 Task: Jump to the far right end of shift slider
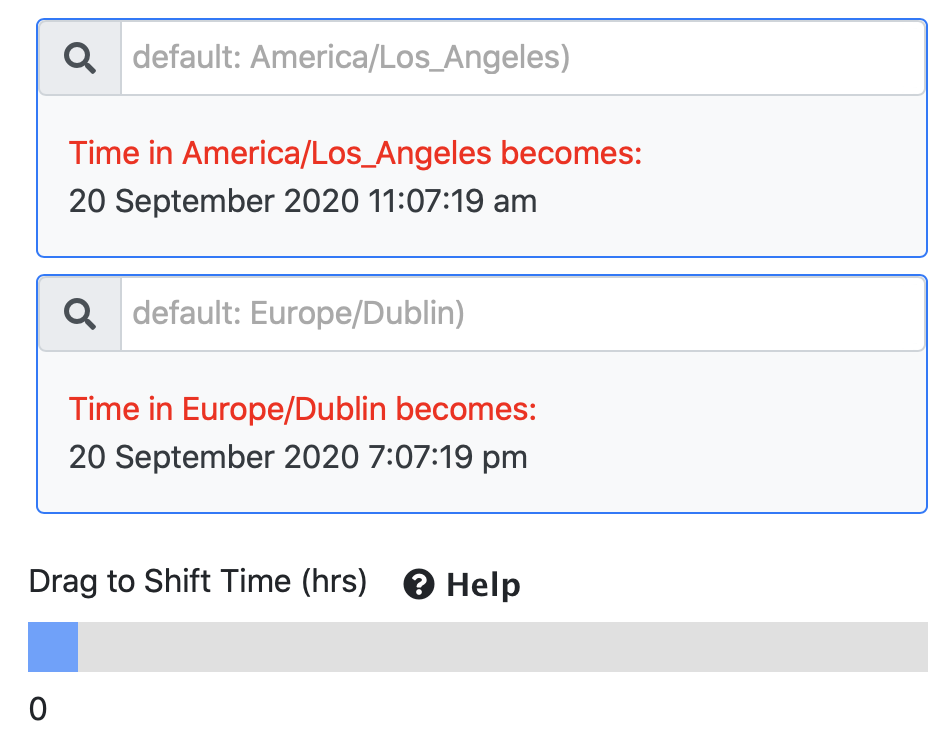click(924, 647)
